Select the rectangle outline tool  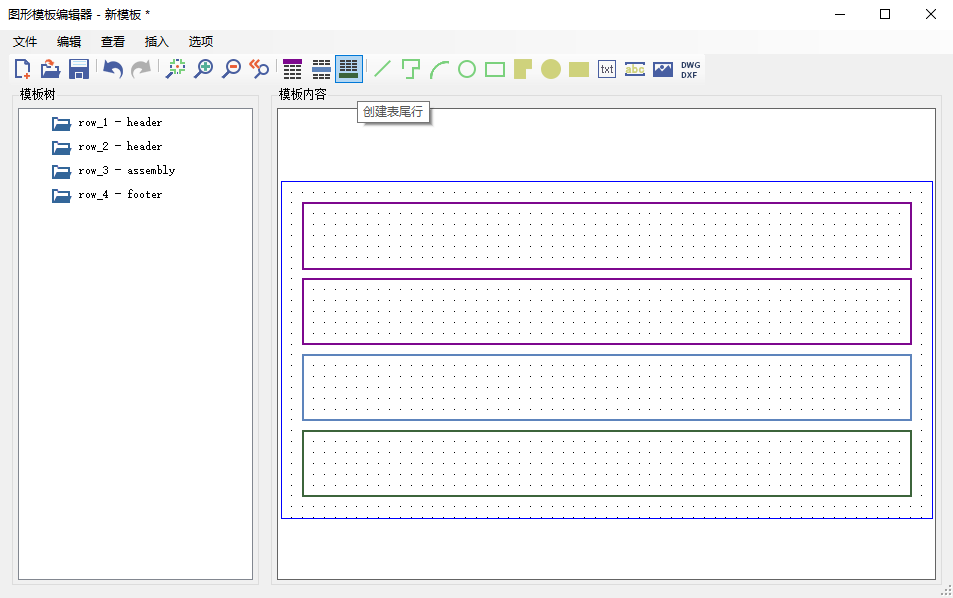(x=495, y=69)
